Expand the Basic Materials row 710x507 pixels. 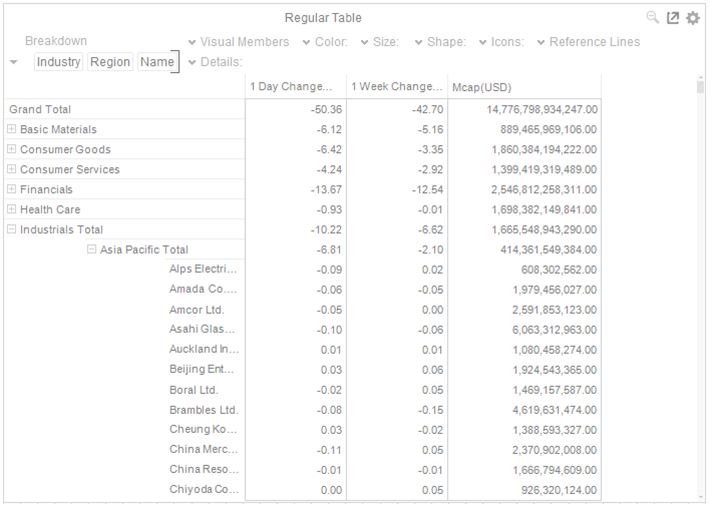pos(12,129)
